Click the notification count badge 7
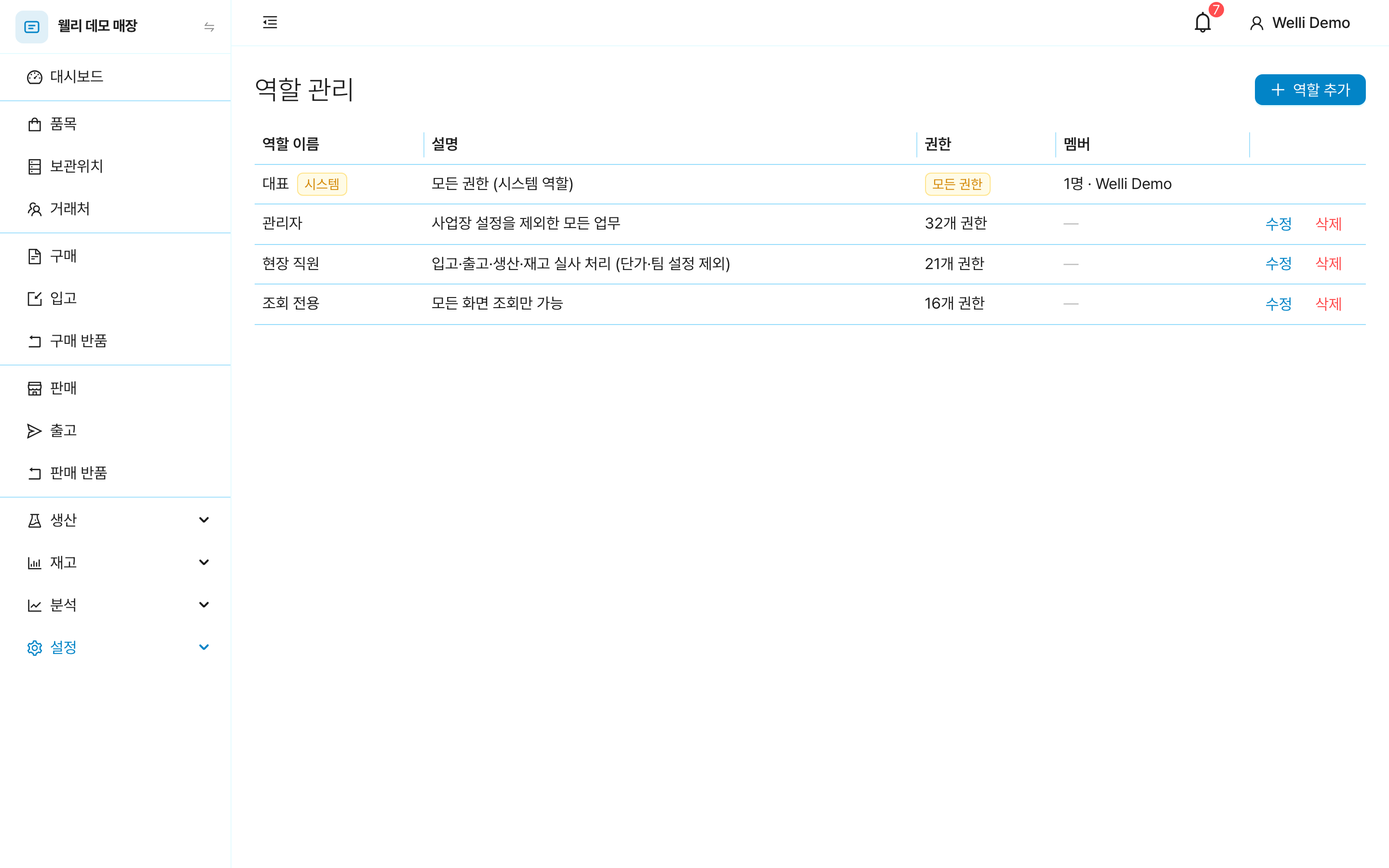The width and height of the screenshot is (1389, 868). tap(1216, 10)
